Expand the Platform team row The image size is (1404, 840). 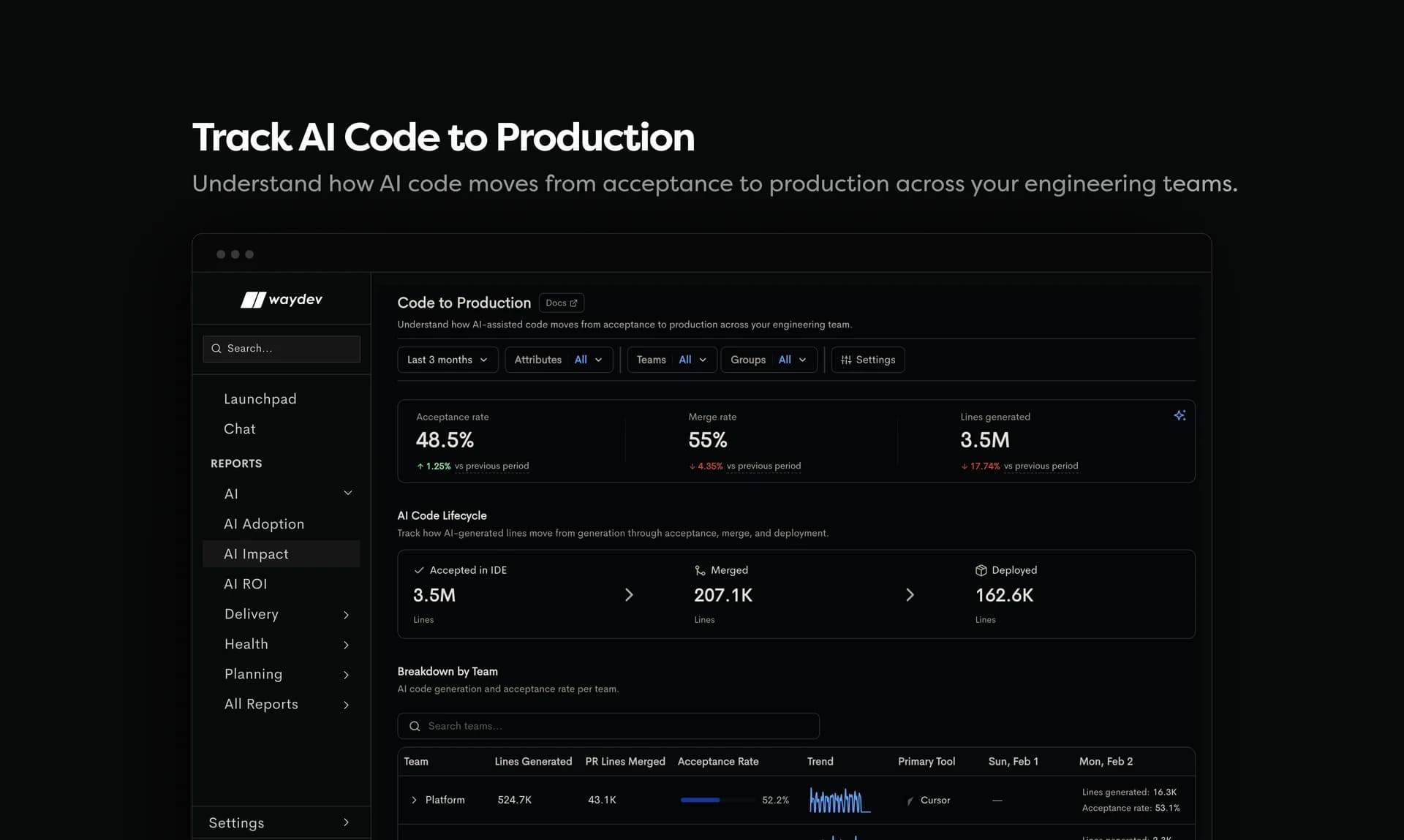[414, 800]
